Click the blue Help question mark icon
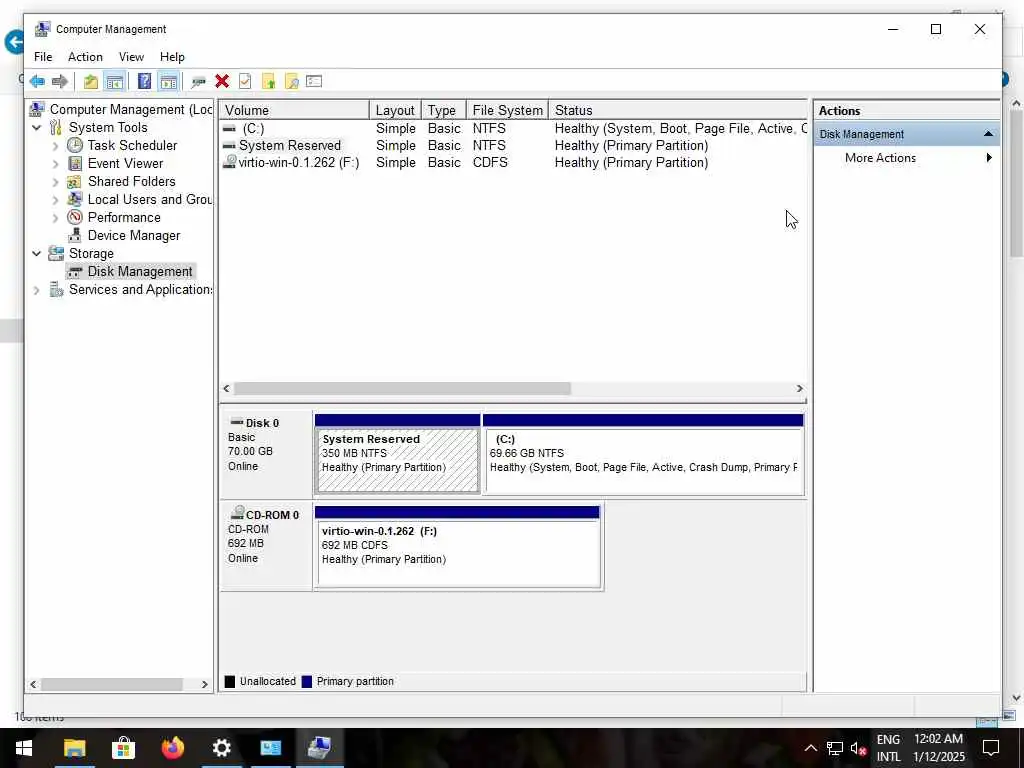Image resolution: width=1024 pixels, height=768 pixels. click(144, 82)
